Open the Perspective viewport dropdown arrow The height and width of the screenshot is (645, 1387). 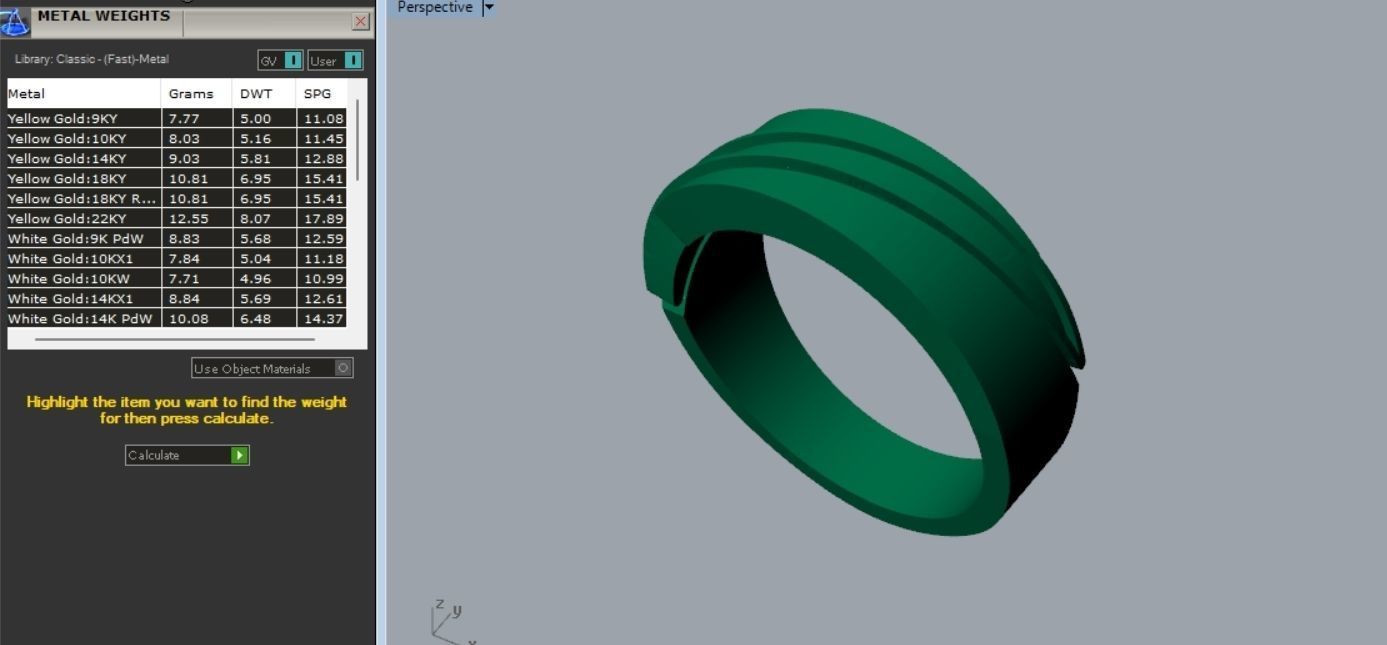pyautogui.click(x=488, y=8)
